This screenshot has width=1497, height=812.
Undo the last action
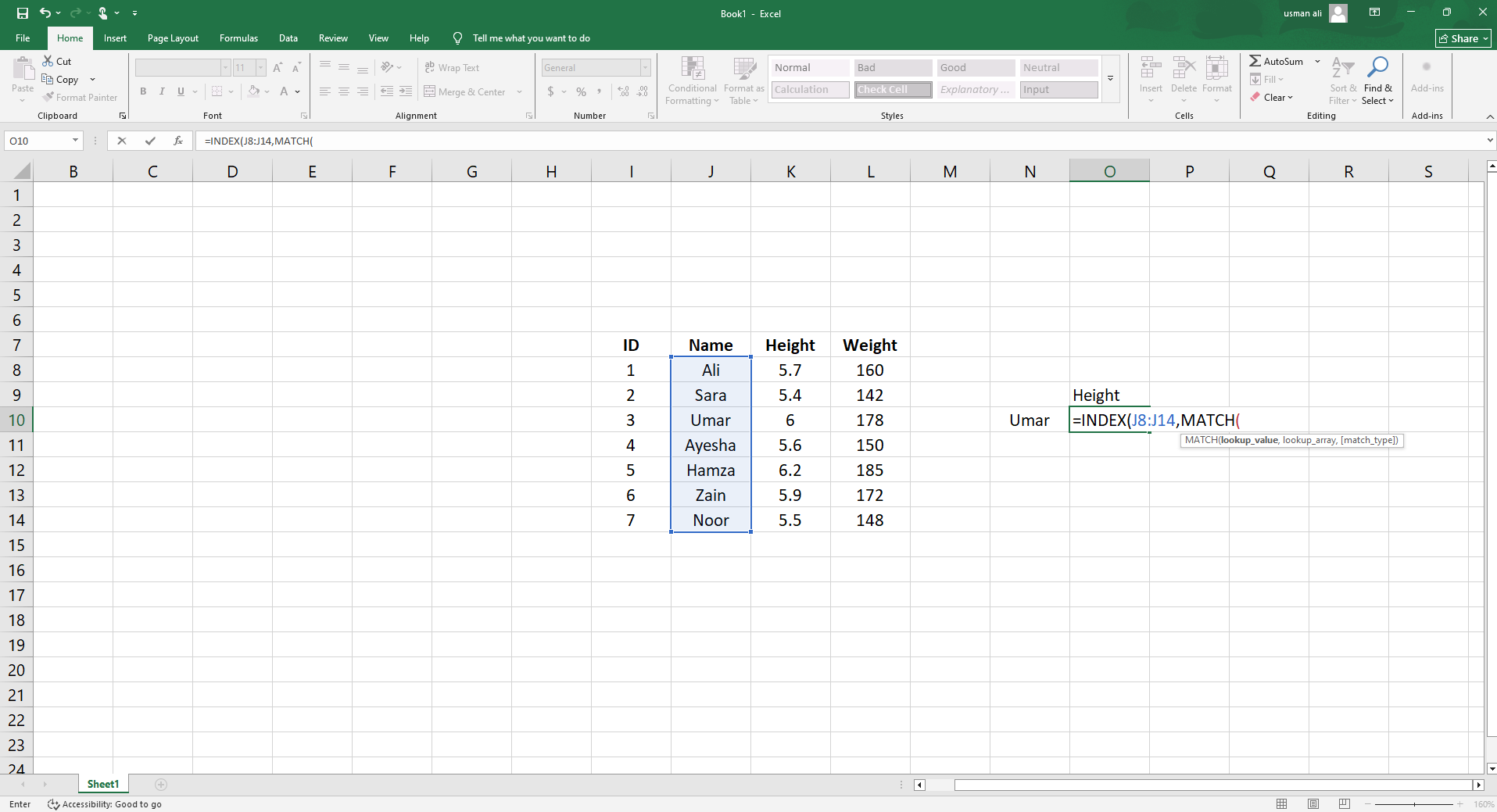pyautogui.click(x=45, y=13)
